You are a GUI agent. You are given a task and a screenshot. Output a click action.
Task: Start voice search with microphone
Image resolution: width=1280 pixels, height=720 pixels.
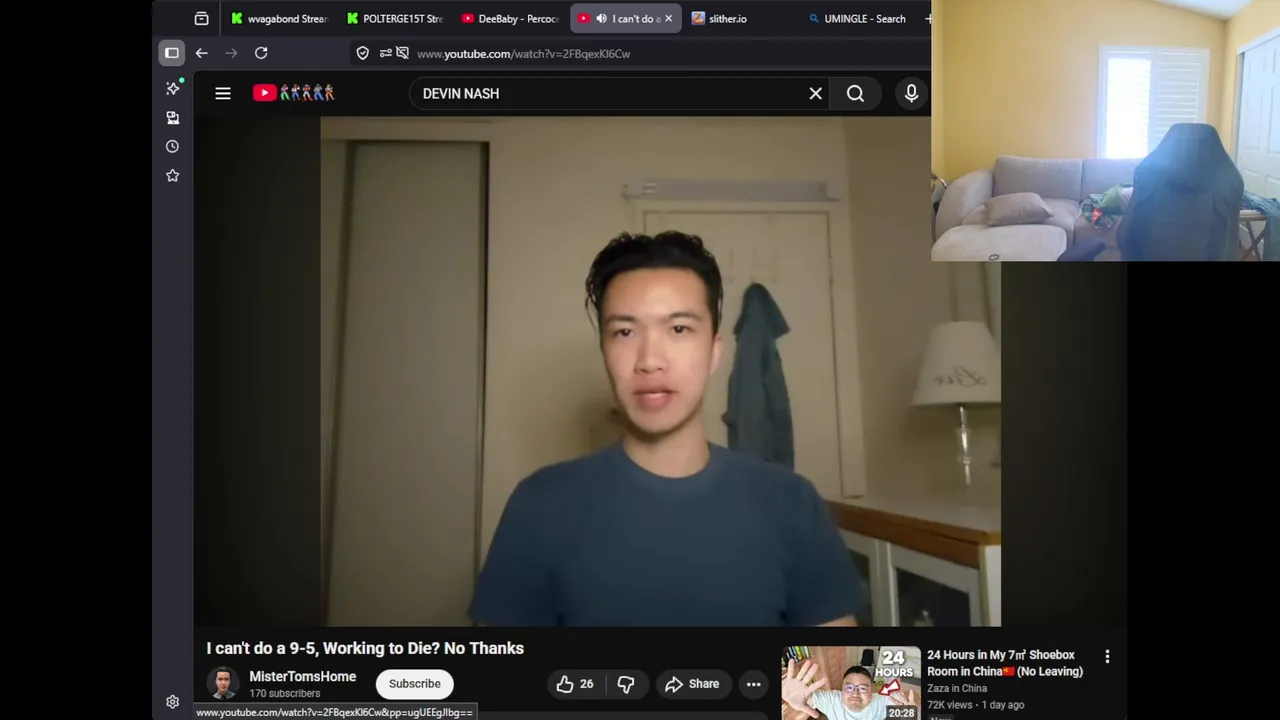point(911,93)
